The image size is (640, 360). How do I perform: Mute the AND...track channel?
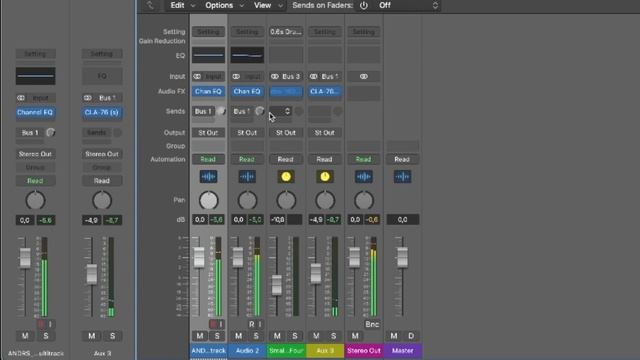pos(200,336)
